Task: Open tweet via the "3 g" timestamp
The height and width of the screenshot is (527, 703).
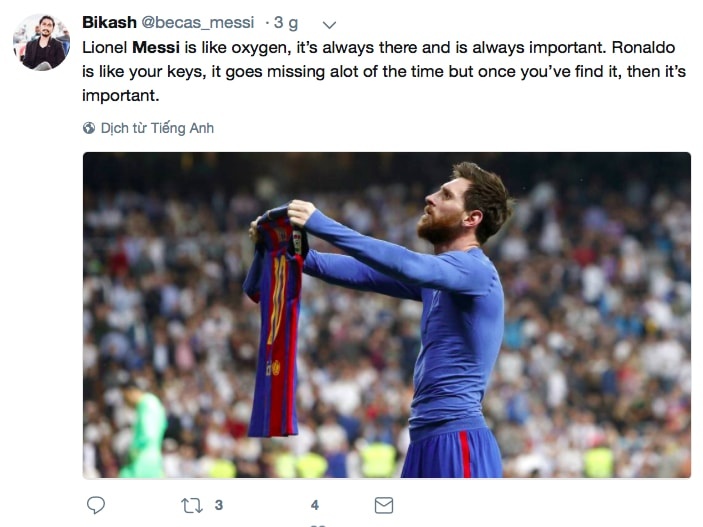Action: tap(286, 23)
